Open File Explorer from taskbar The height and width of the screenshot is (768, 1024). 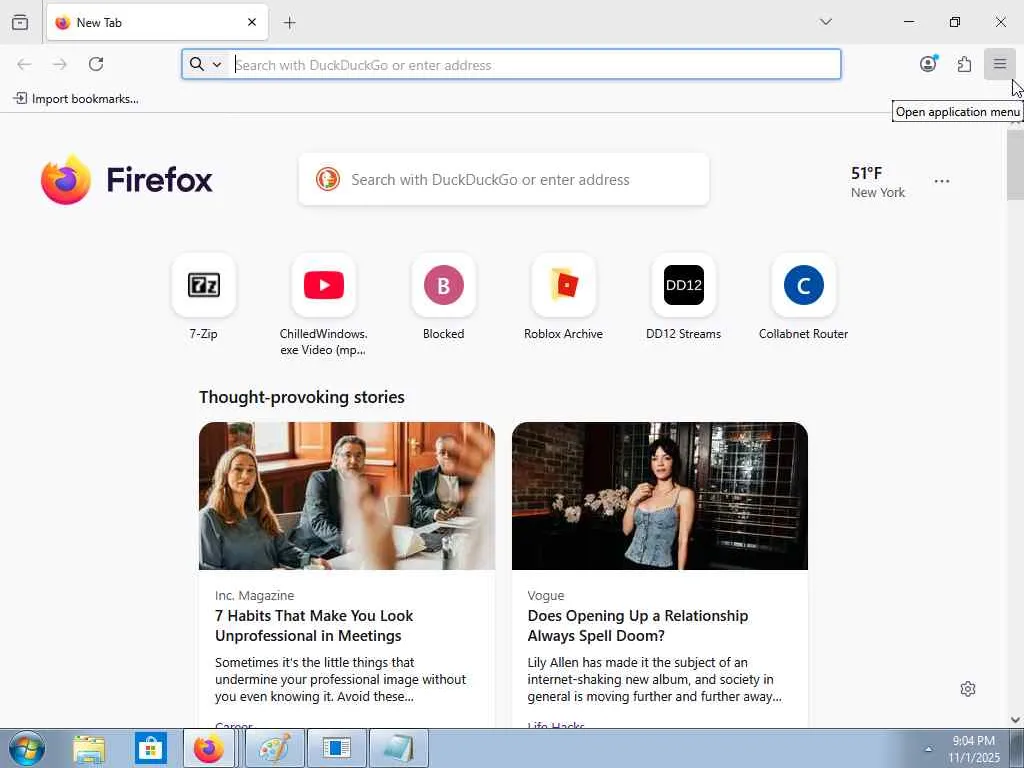[x=89, y=748]
